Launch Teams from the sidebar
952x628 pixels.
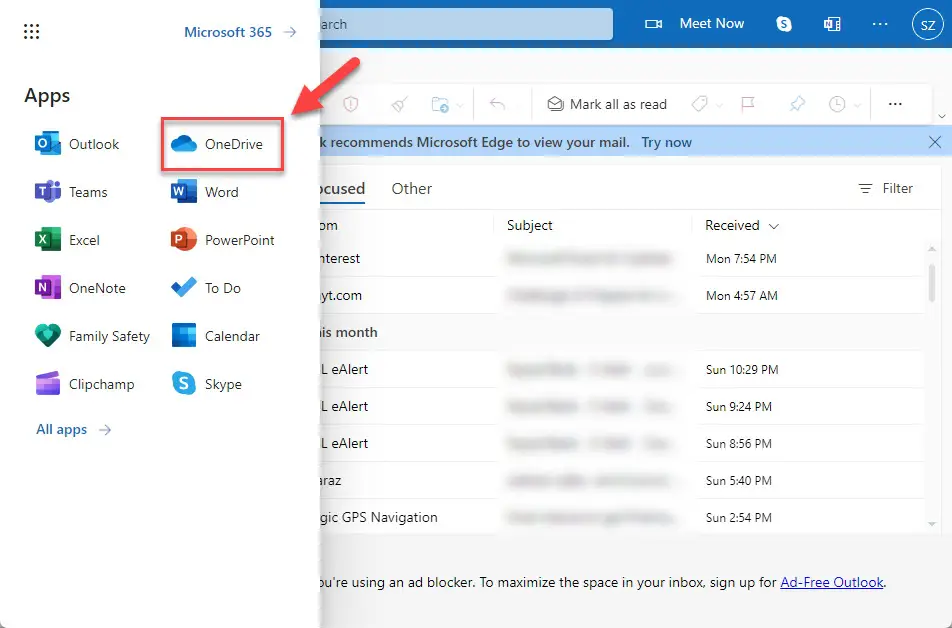[85, 192]
